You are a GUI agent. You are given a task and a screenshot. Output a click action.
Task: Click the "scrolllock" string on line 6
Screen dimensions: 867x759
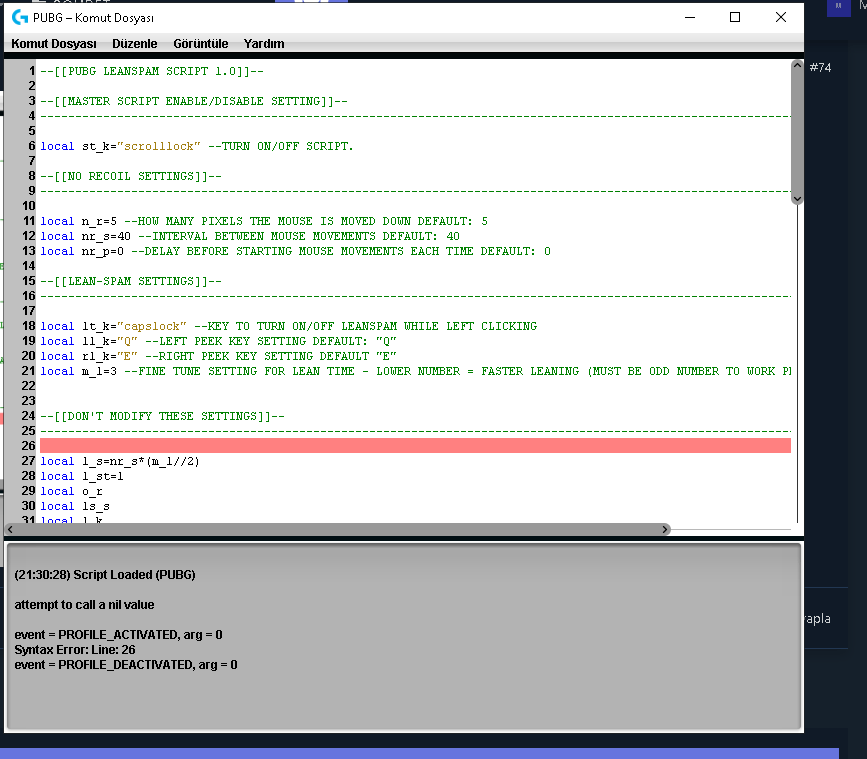(159, 146)
